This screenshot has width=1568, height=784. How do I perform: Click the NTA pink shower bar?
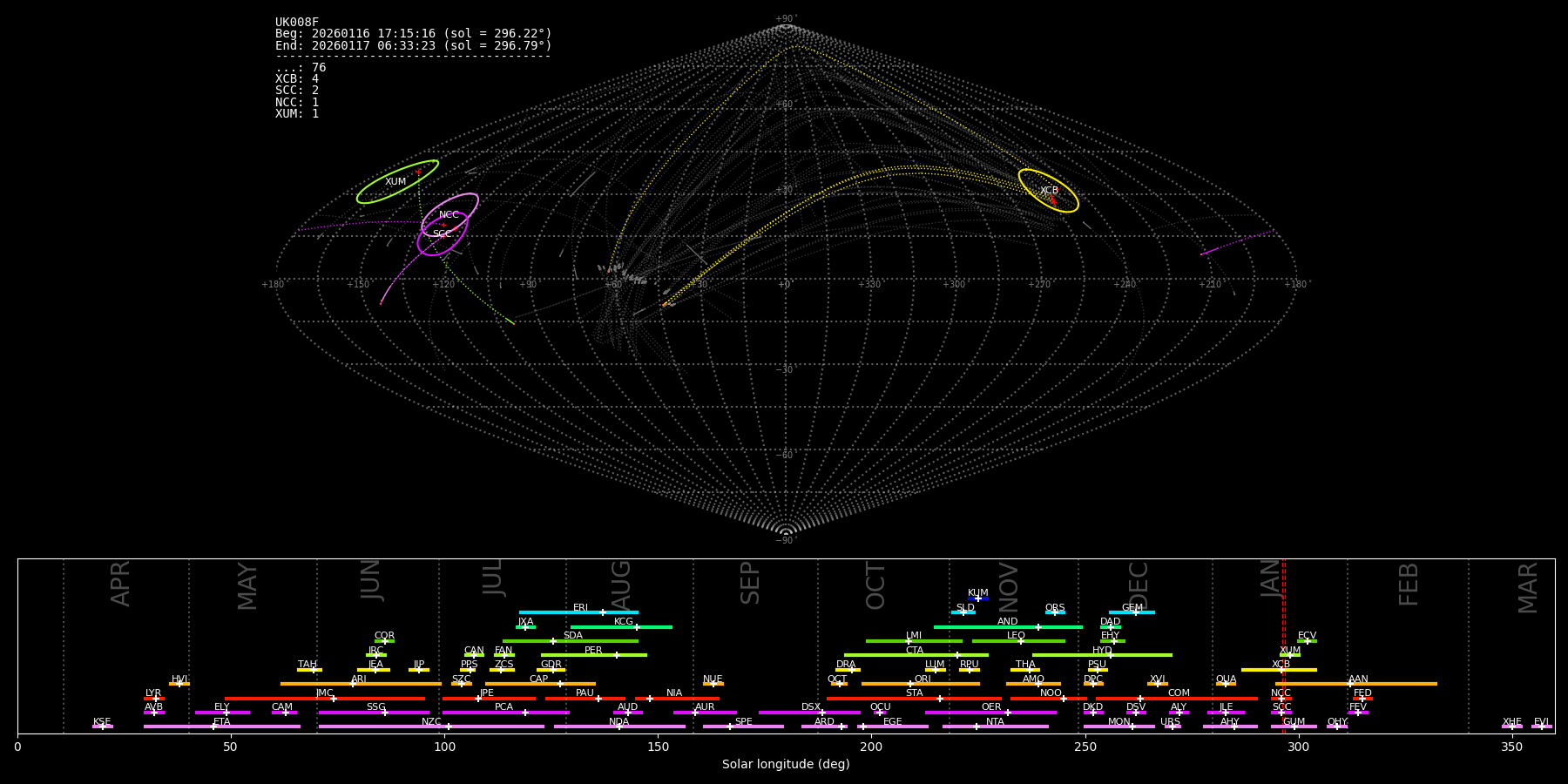tap(995, 727)
